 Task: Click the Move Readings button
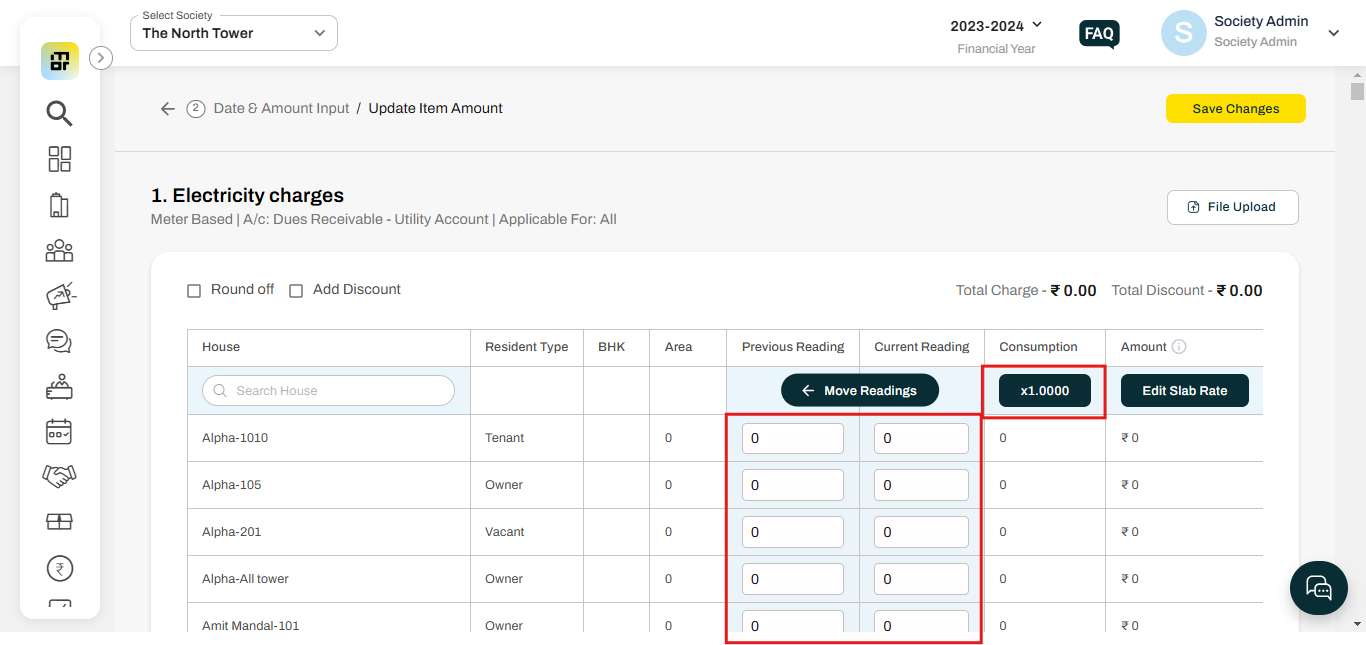point(859,391)
